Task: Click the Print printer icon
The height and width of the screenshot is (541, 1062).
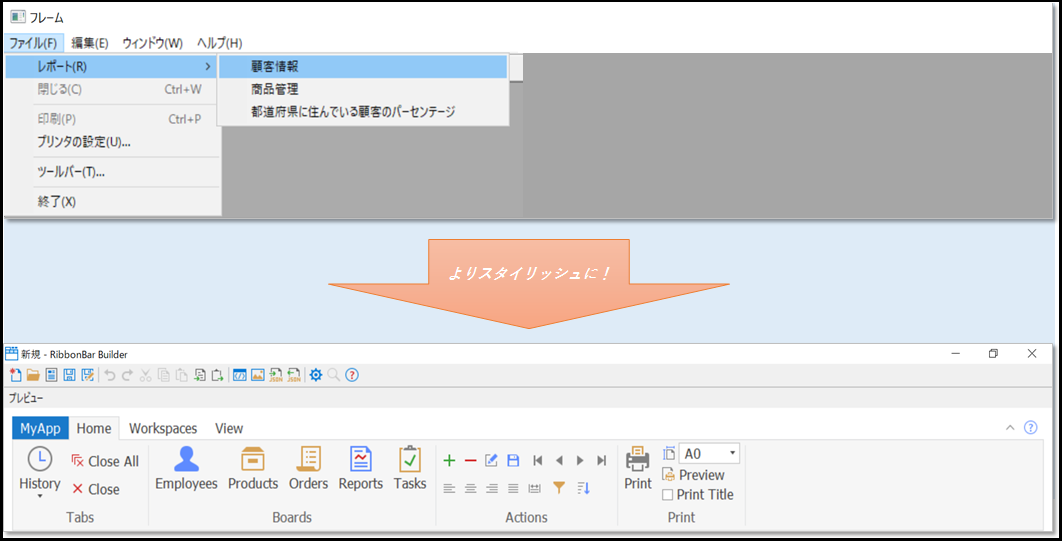Action: (638, 460)
